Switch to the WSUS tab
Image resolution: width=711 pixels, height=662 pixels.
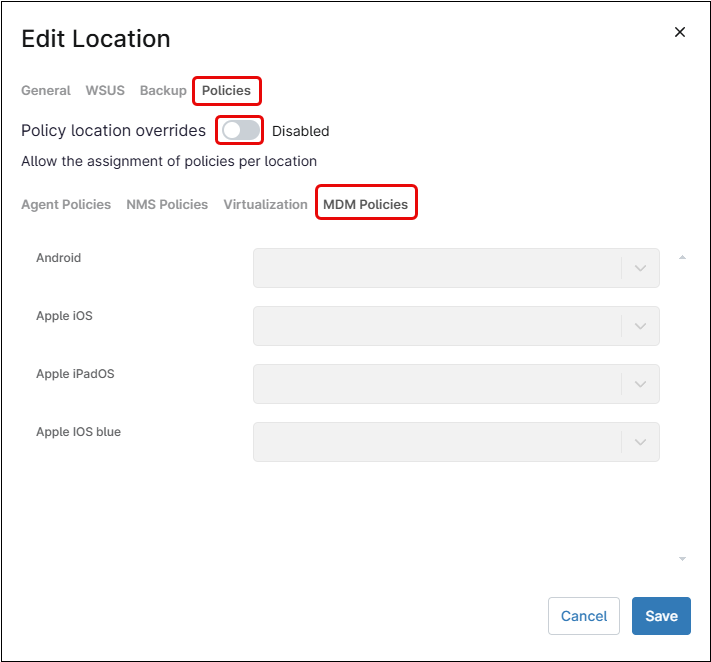coord(105,90)
